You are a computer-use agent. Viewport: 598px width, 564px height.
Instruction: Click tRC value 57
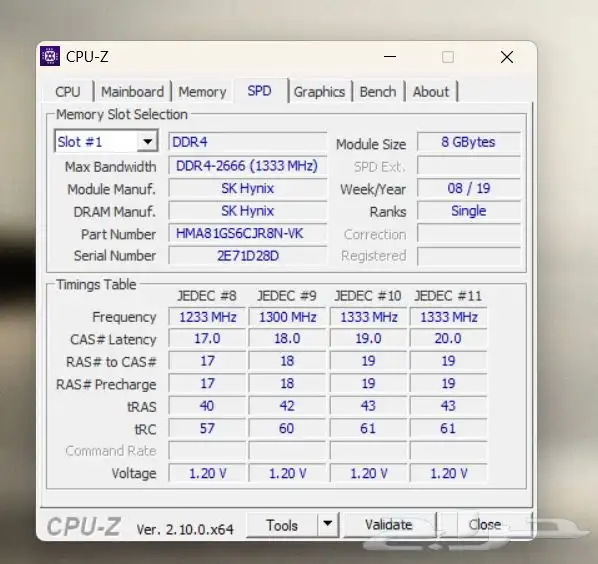[x=207, y=428]
